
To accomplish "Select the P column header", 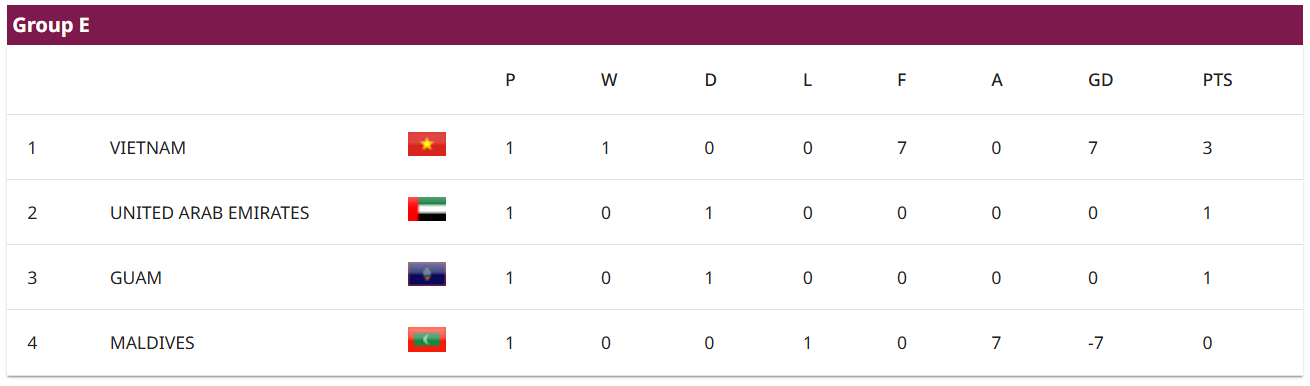I will point(510,81).
